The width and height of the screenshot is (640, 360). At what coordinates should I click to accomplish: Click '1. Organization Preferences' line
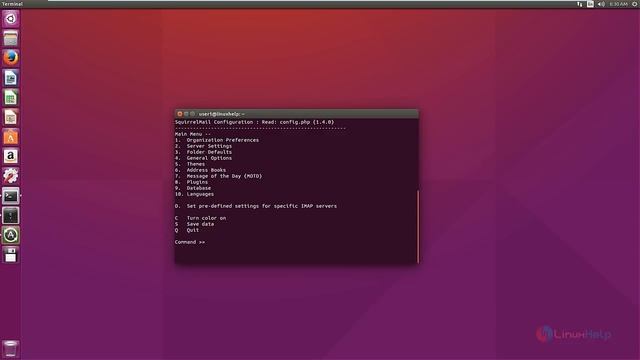[x=217, y=140]
